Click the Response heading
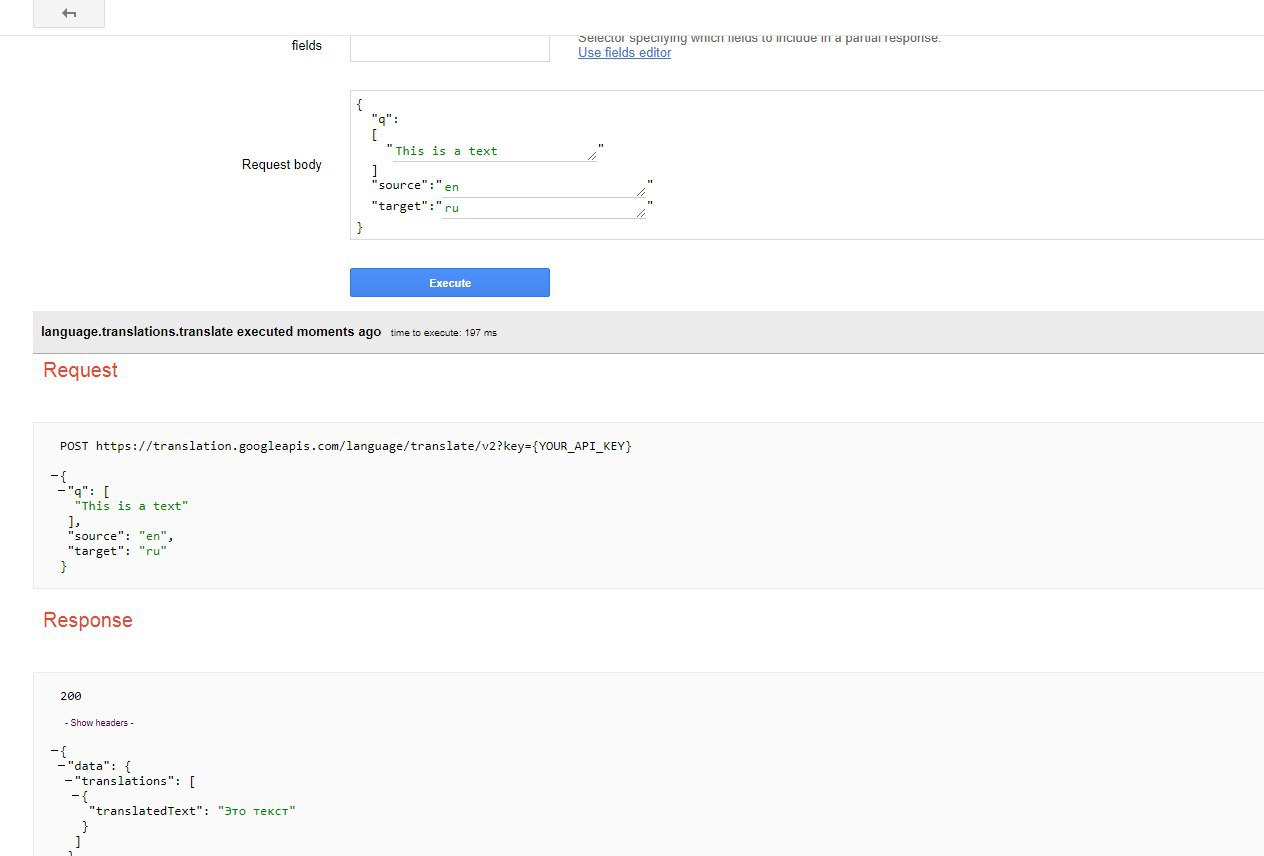Screen dimensions: 1264x856 pos(88,620)
